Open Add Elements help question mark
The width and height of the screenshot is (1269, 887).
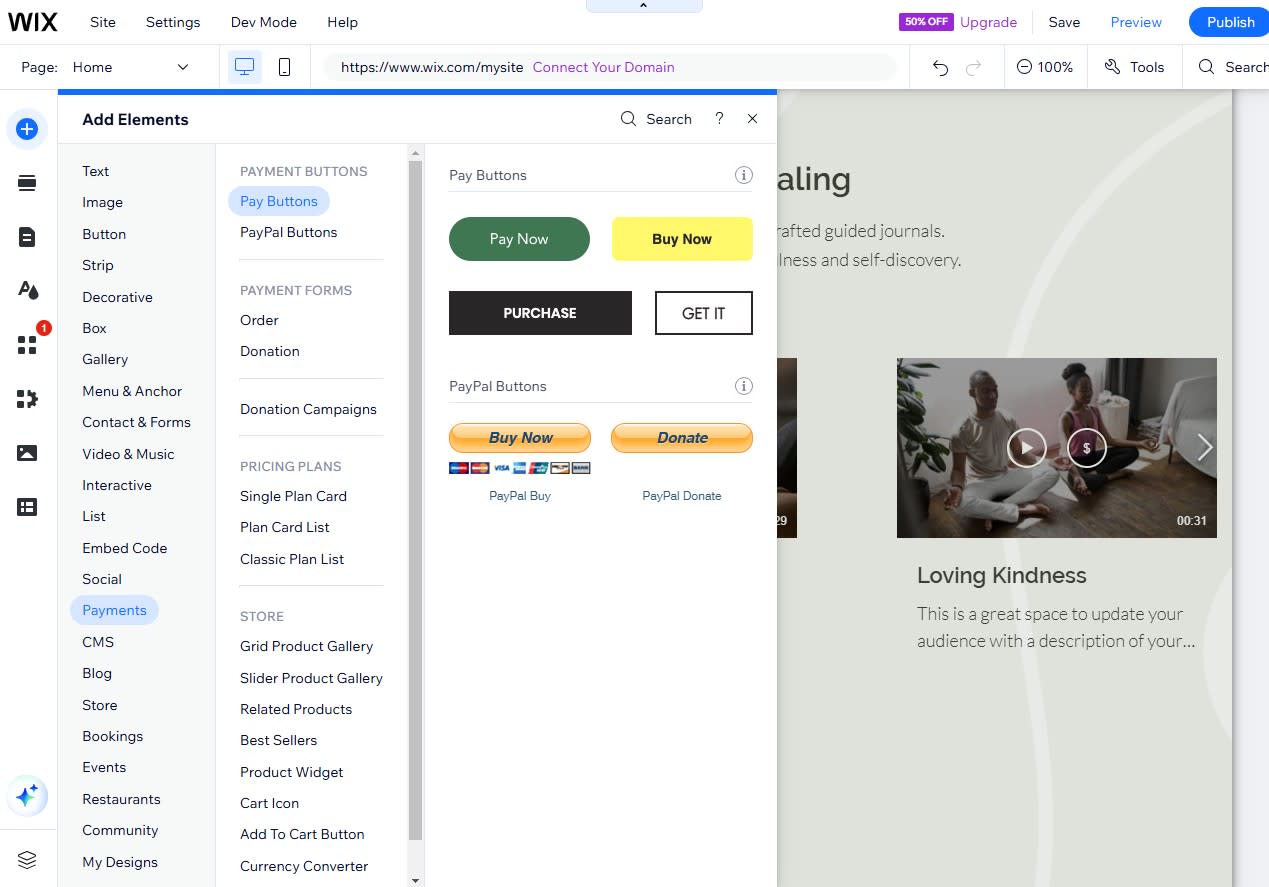click(x=719, y=119)
